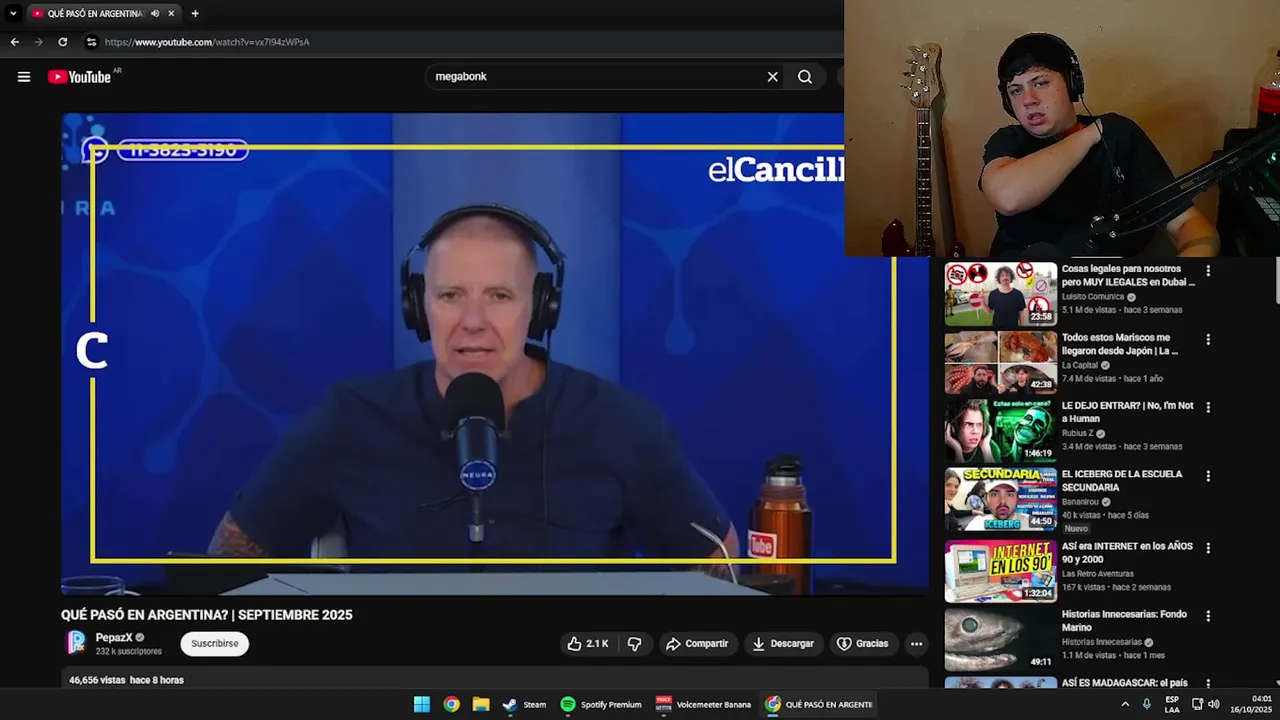Dislike the video with thumbs-down
The height and width of the screenshot is (720, 1280).
click(634, 644)
